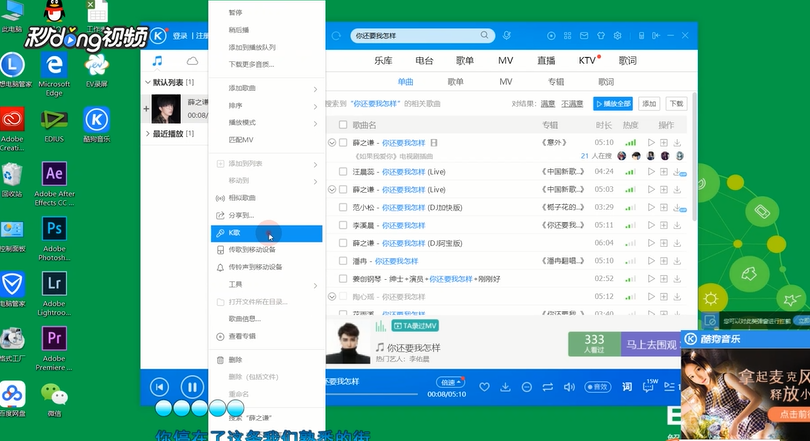Screen dimensions: 810x441
Task: Switch to the local music note tab icon
Action: point(158,61)
